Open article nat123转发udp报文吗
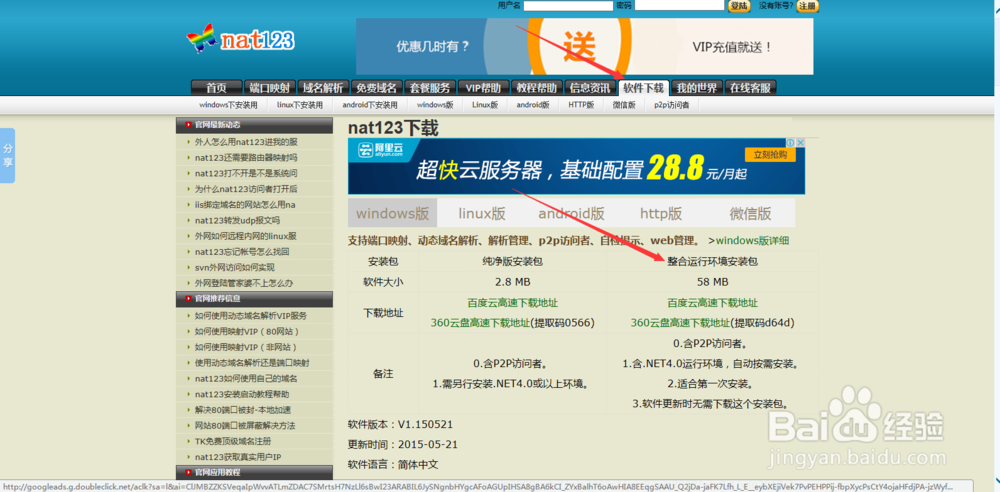This screenshot has height=492, width=1000. (x=237, y=220)
